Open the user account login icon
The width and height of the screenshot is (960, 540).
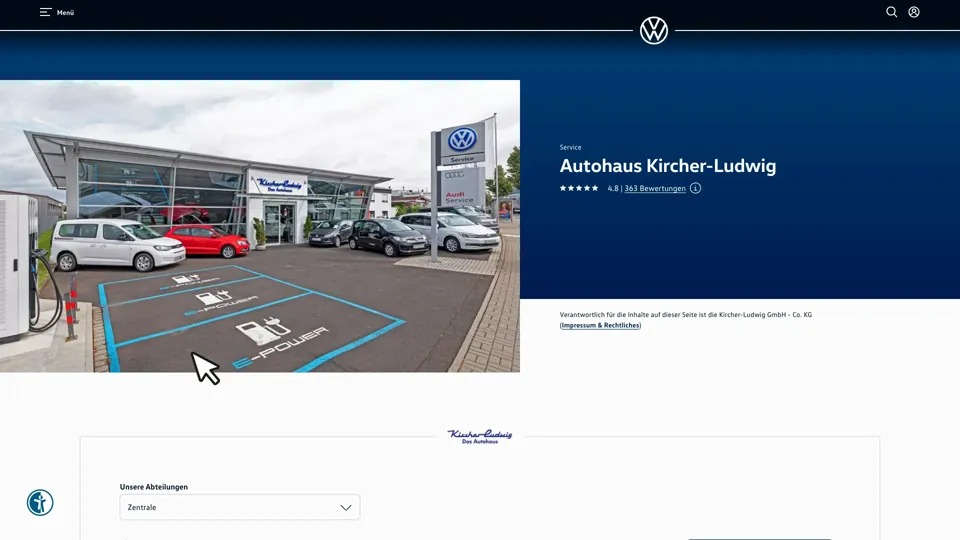[x=913, y=12]
